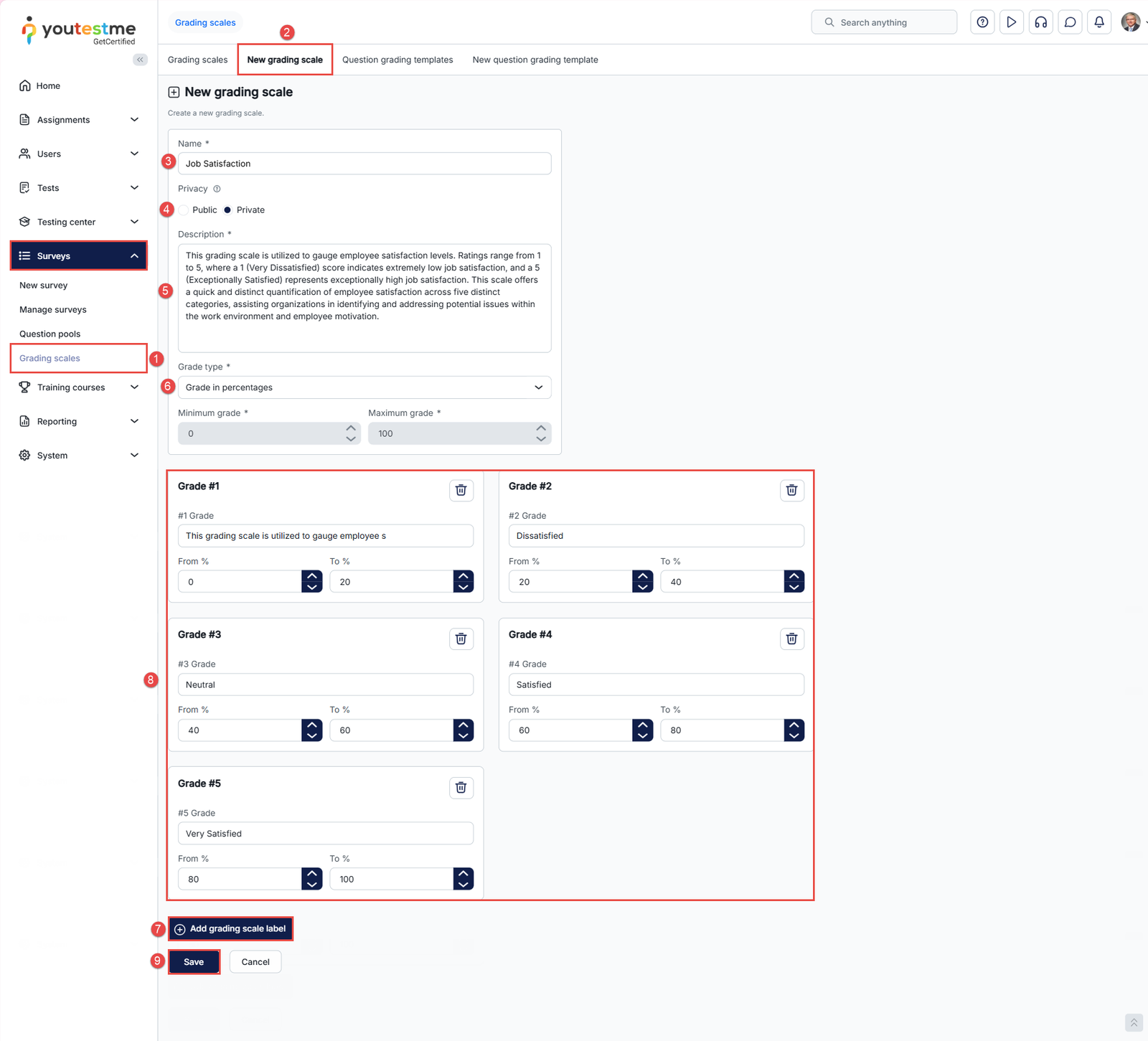Open the Grade type dropdown
The width and height of the screenshot is (1148, 1041).
click(x=364, y=387)
